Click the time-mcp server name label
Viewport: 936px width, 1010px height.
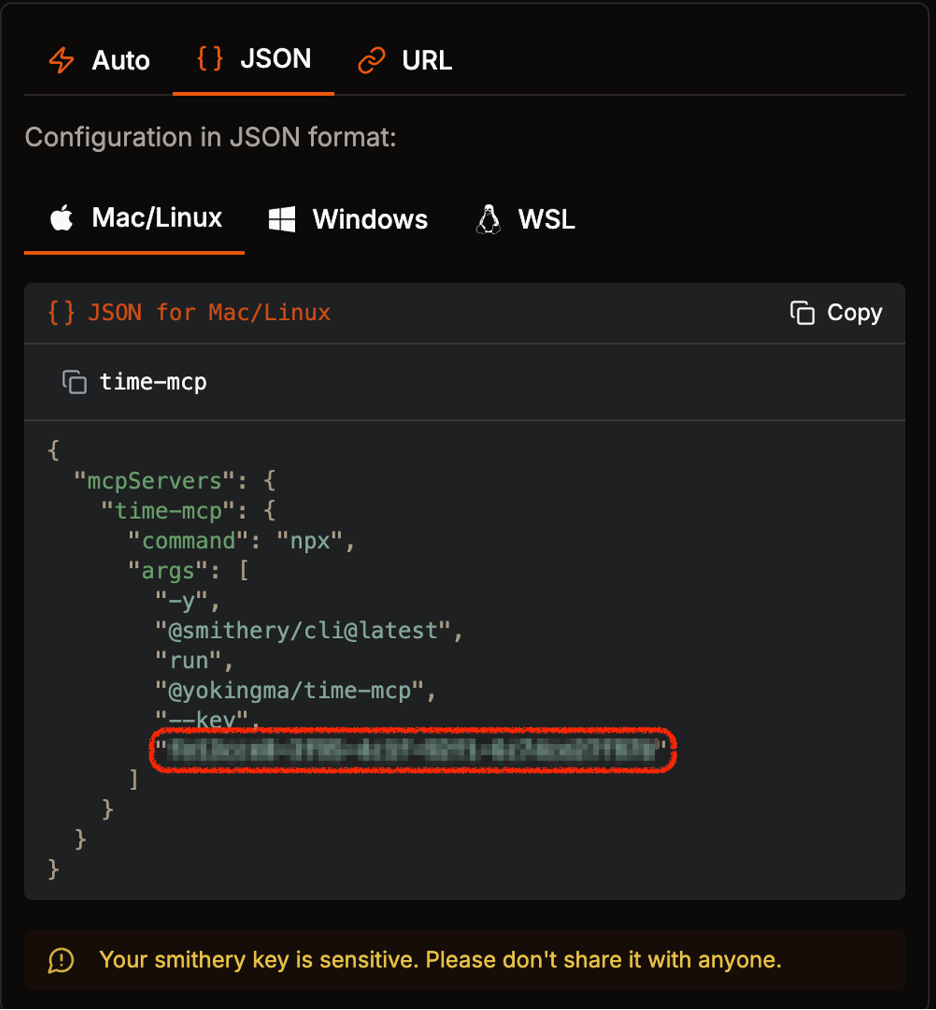click(x=153, y=382)
